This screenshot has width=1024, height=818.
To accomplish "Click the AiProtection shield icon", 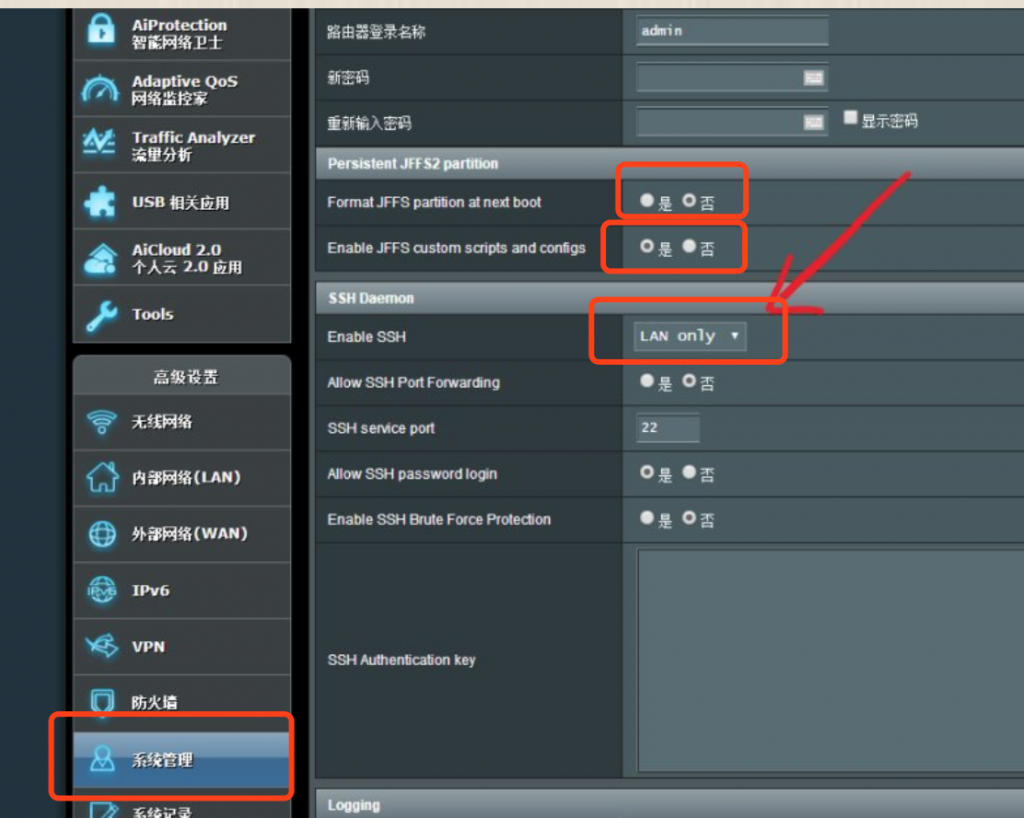I will [101, 33].
